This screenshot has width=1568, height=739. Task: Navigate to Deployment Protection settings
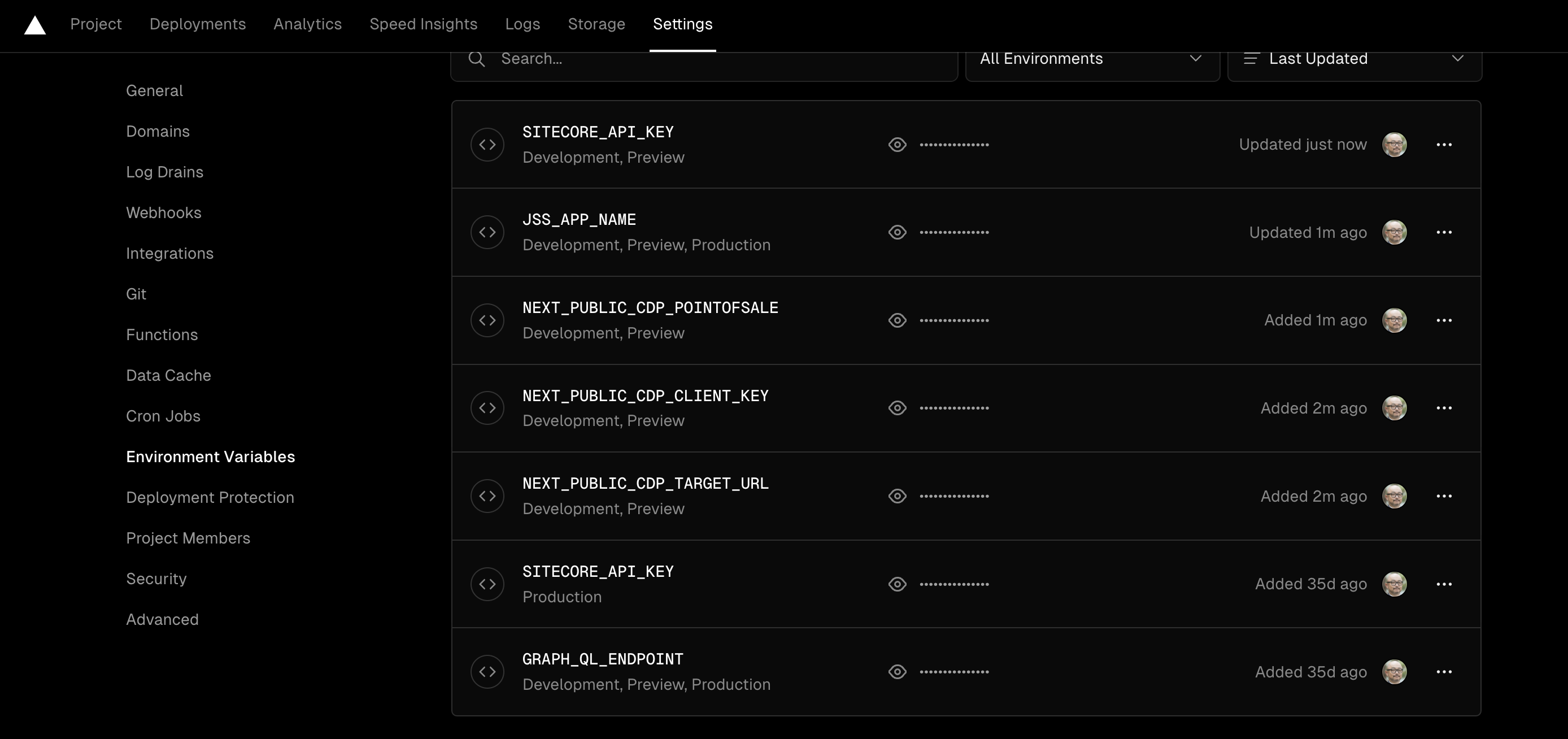click(x=210, y=497)
